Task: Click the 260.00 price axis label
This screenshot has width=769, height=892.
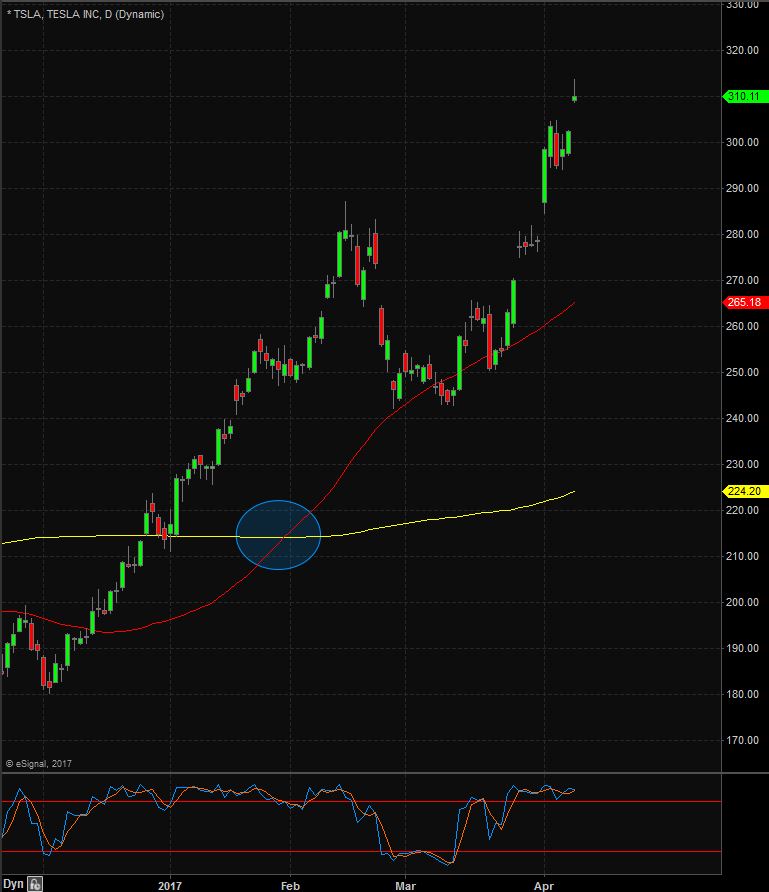Action: (742, 327)
